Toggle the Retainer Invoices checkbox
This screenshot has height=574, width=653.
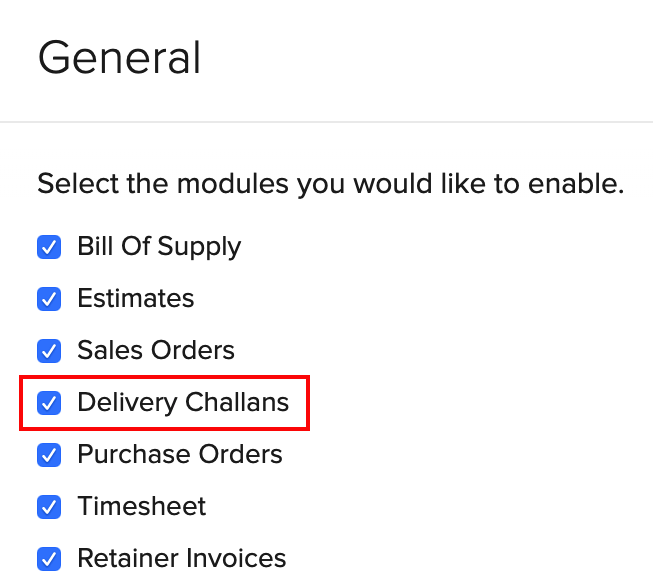click(49, 558)
